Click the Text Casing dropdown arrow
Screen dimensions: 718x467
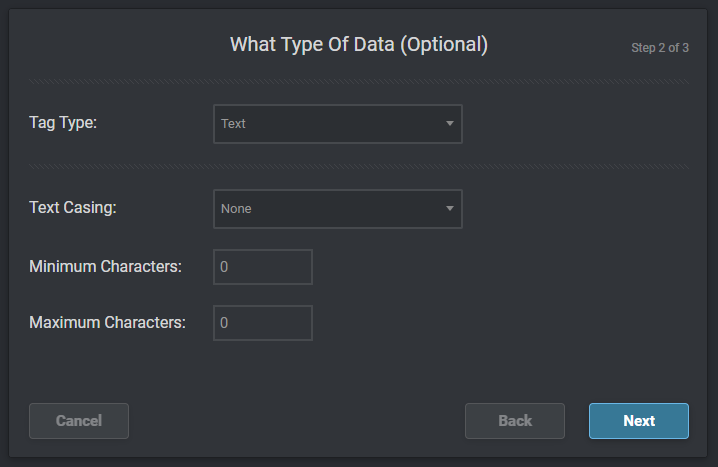click(450, 209)
